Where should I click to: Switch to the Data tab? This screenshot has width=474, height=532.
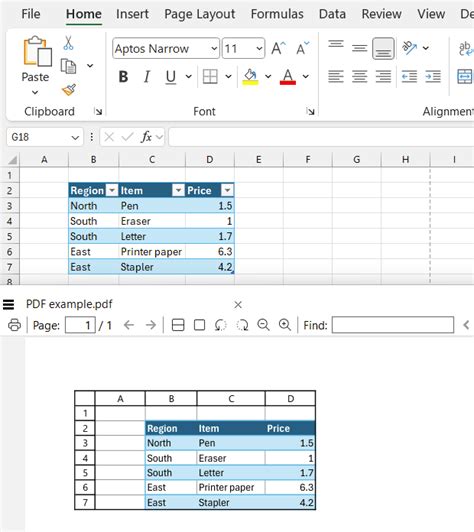[x=332, y=14]
